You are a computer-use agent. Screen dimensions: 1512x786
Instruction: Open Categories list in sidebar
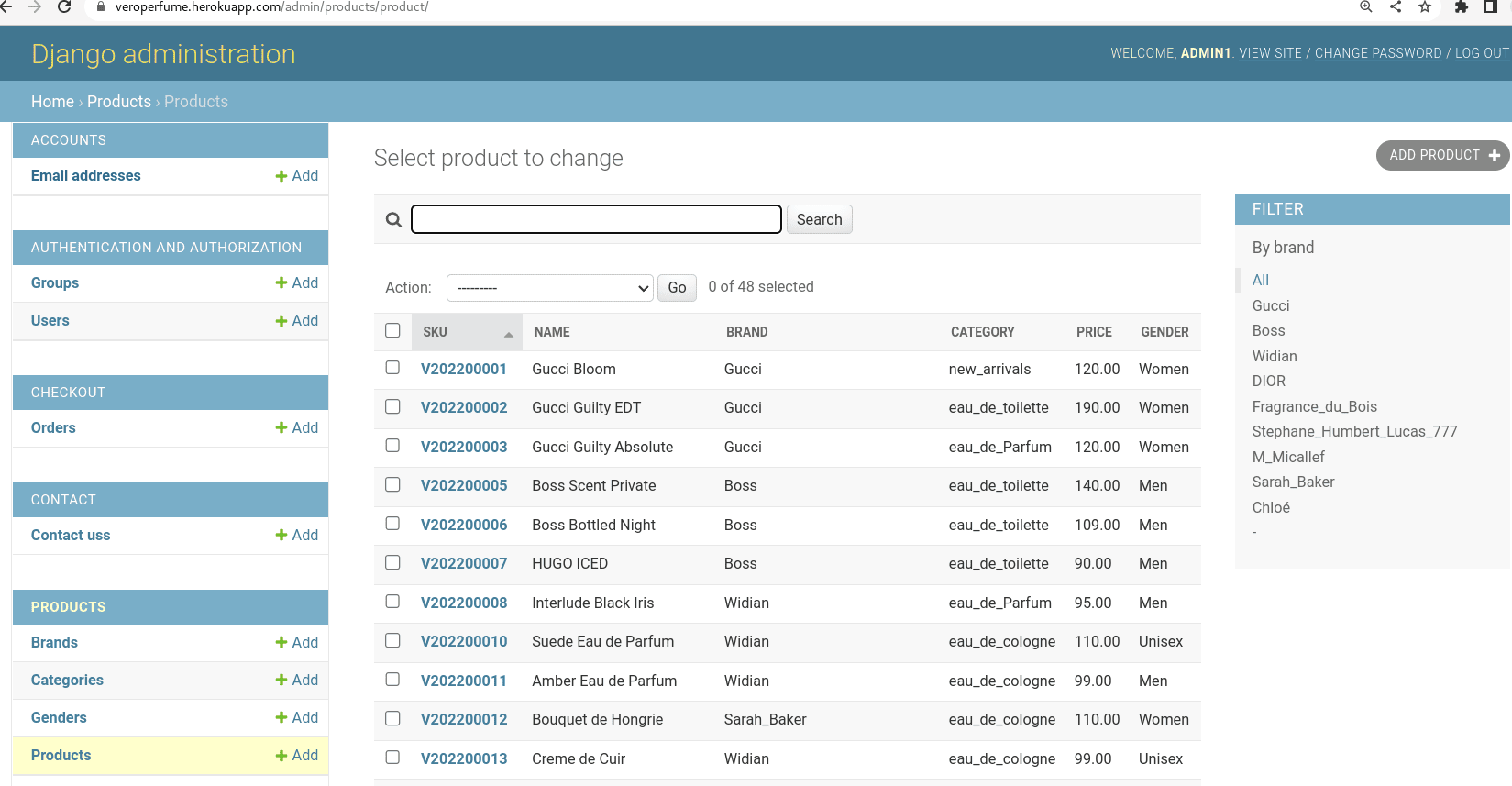pyautogui.click(x=67, y=681)
